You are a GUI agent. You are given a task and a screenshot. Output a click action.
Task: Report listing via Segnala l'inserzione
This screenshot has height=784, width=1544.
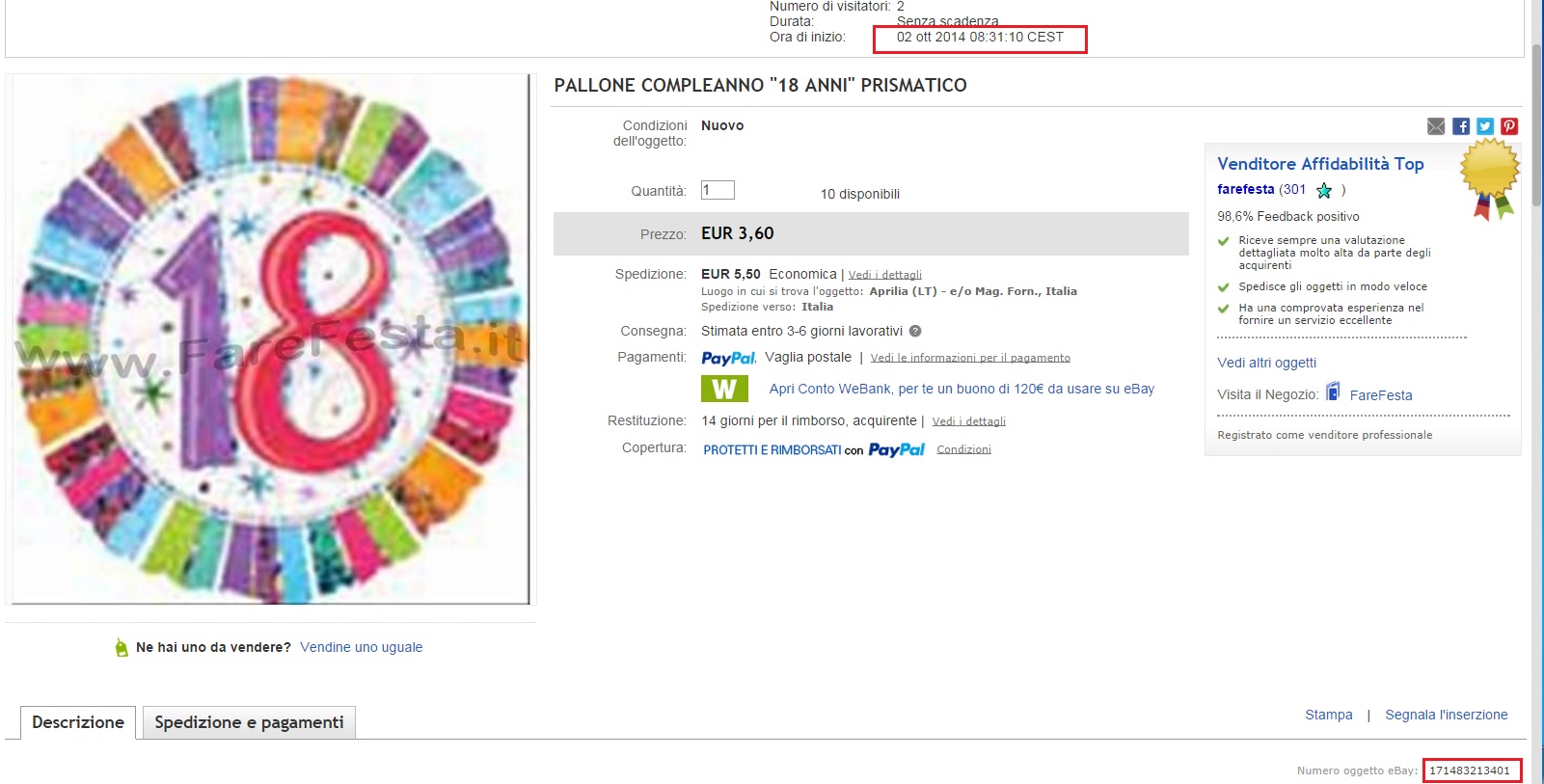click(1446, 715)
